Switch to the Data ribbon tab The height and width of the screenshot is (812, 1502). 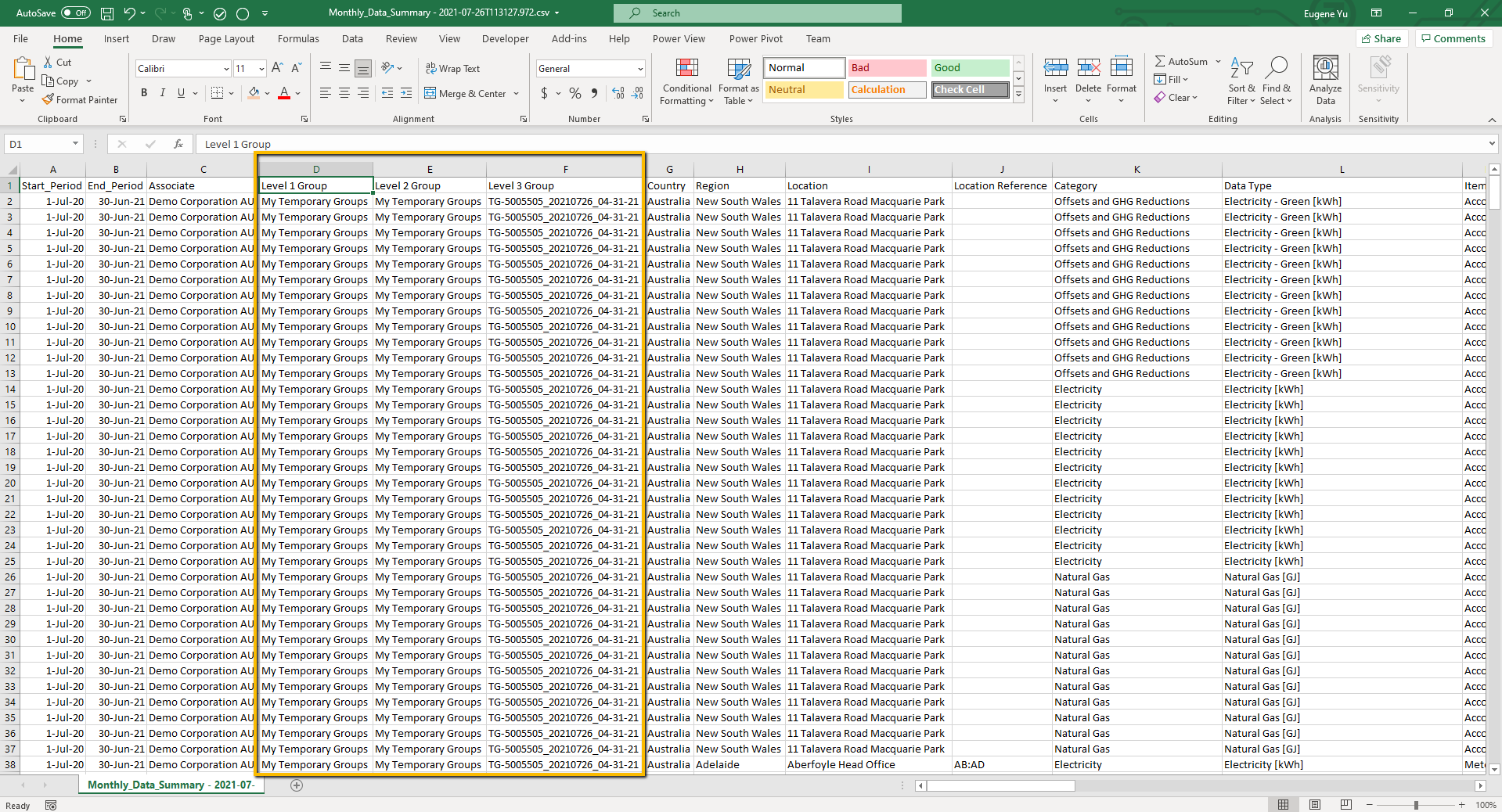352,39
